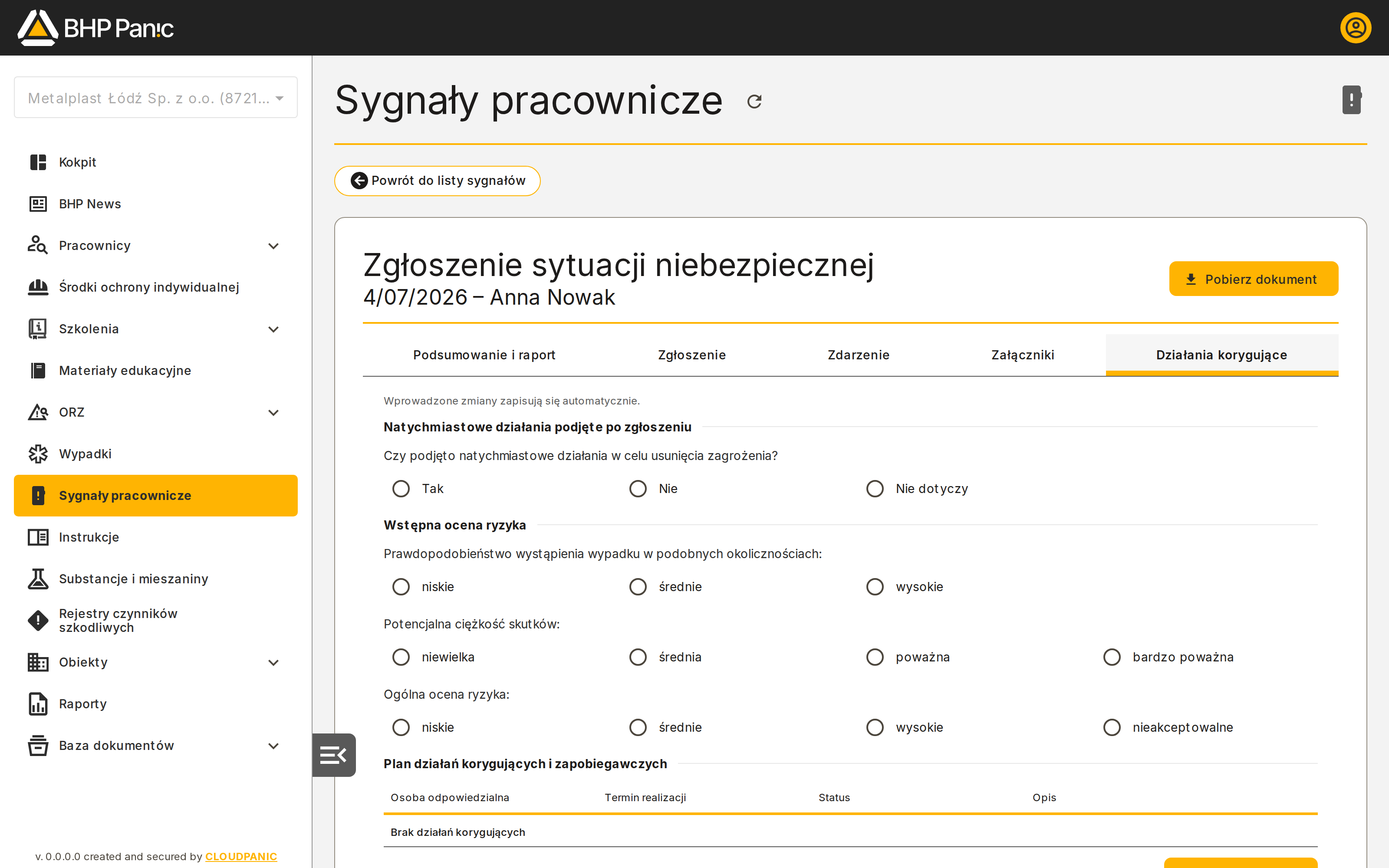Switch to Podsumowanie i raport tab
Image resolution: width=1389 pixels, height=868 pixels.
(484, 355)
